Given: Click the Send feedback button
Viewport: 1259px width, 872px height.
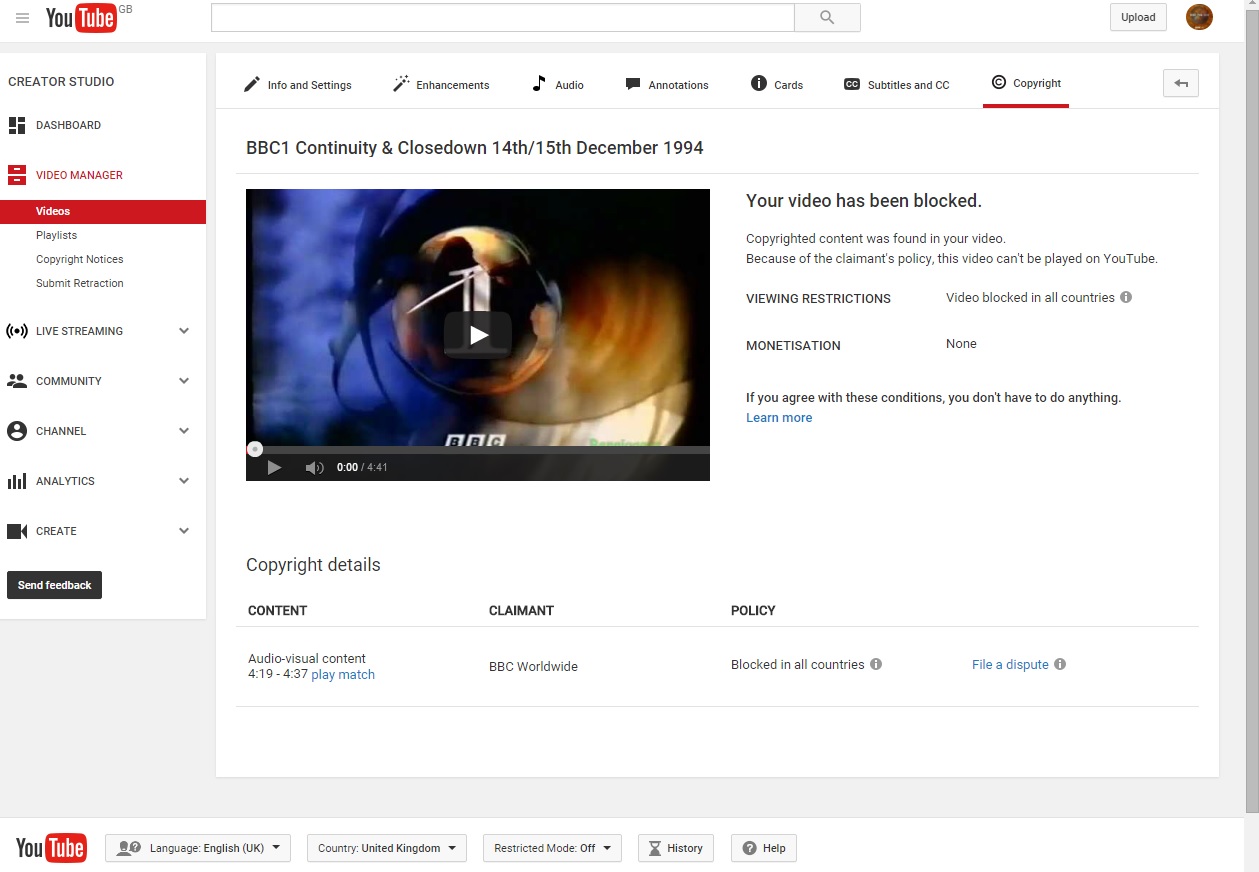Looking at the screenshot, I should tap(54, 585).
